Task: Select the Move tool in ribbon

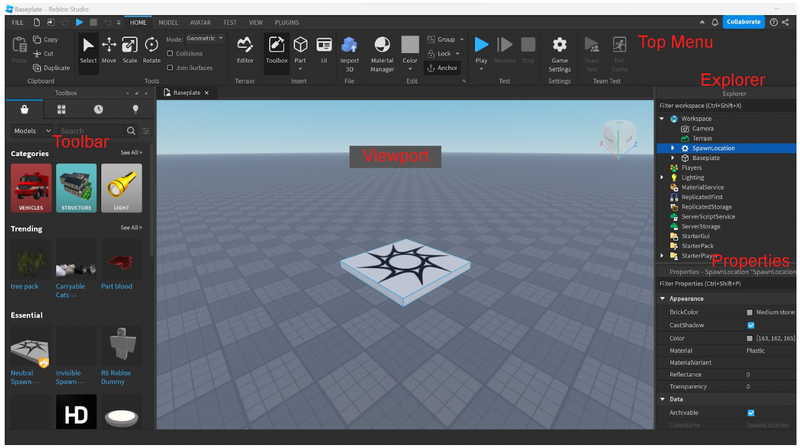Action: click(x=109, y=47)
